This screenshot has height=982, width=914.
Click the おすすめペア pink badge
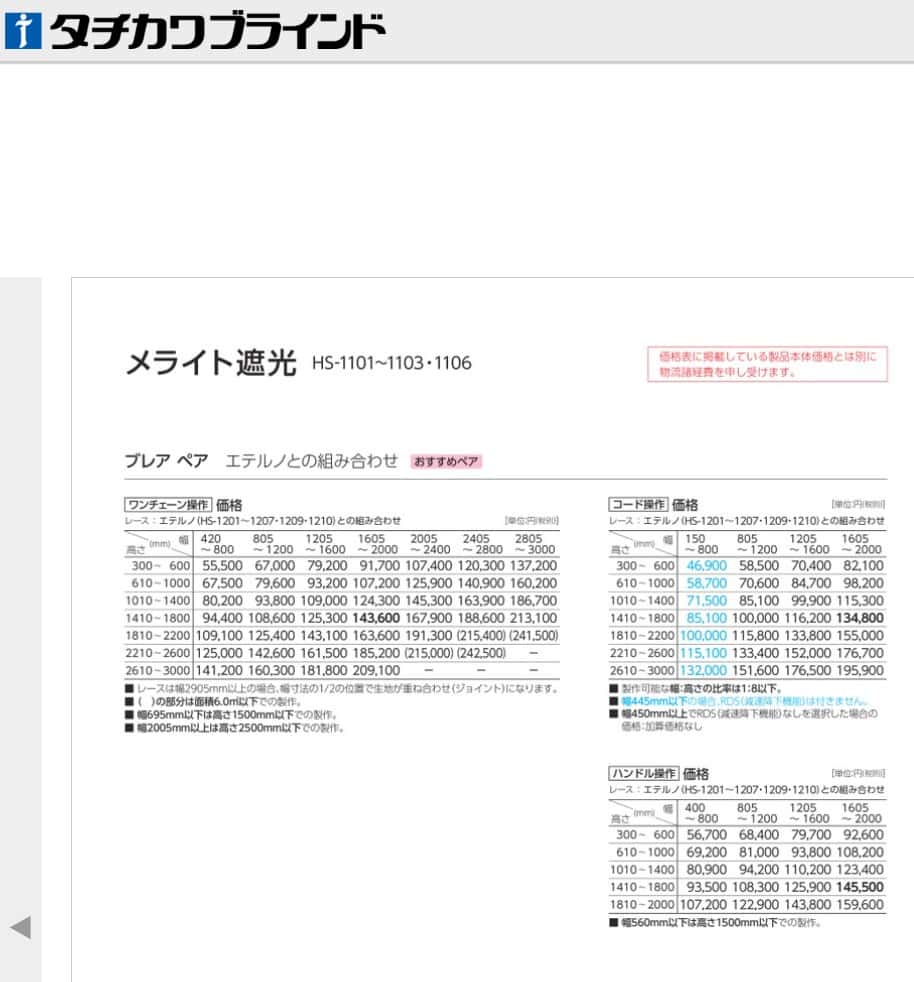(446, 462)
